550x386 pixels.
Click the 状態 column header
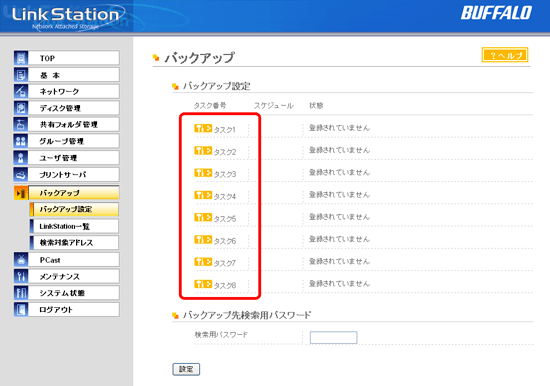(316, 106)
